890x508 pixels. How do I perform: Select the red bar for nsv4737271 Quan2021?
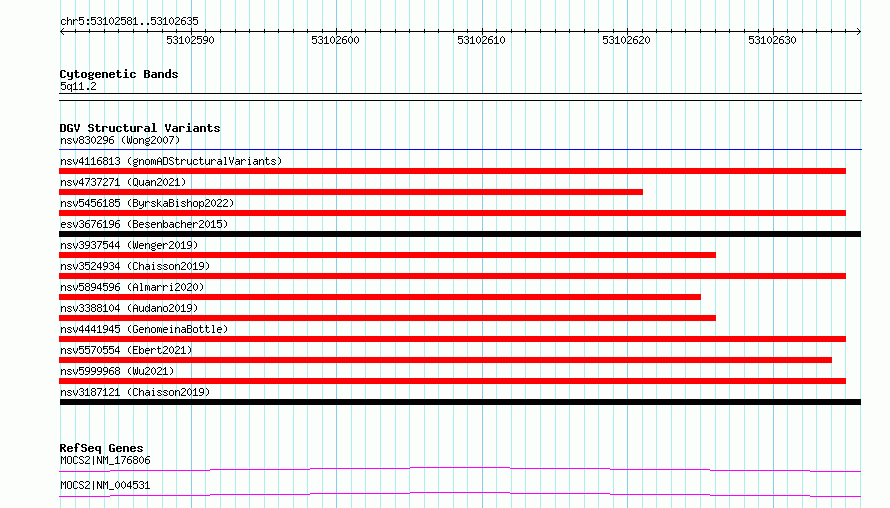point(351,192)
